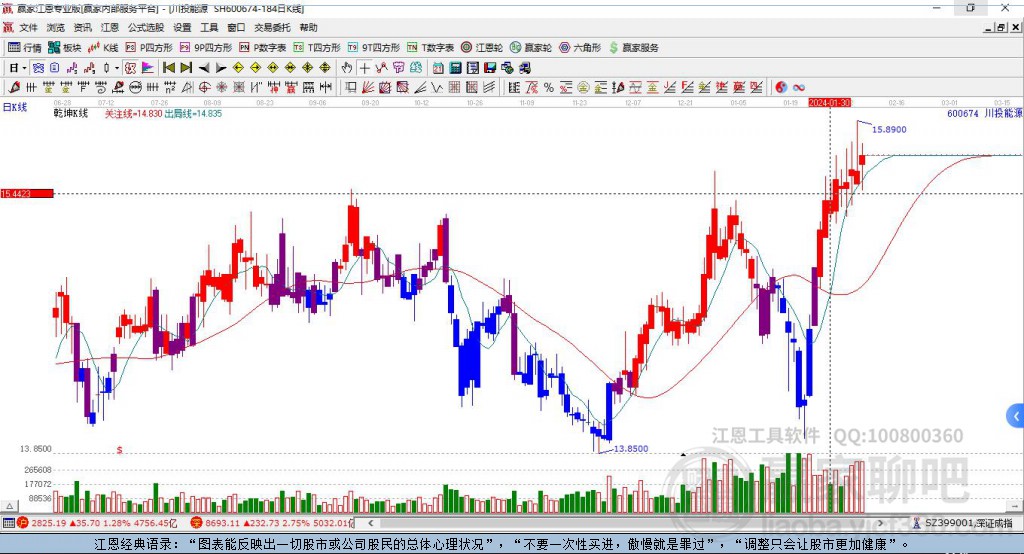Open the 9P四方形 tool
Viewport: 1024px width, 554px height.
[x=206, y=48]
